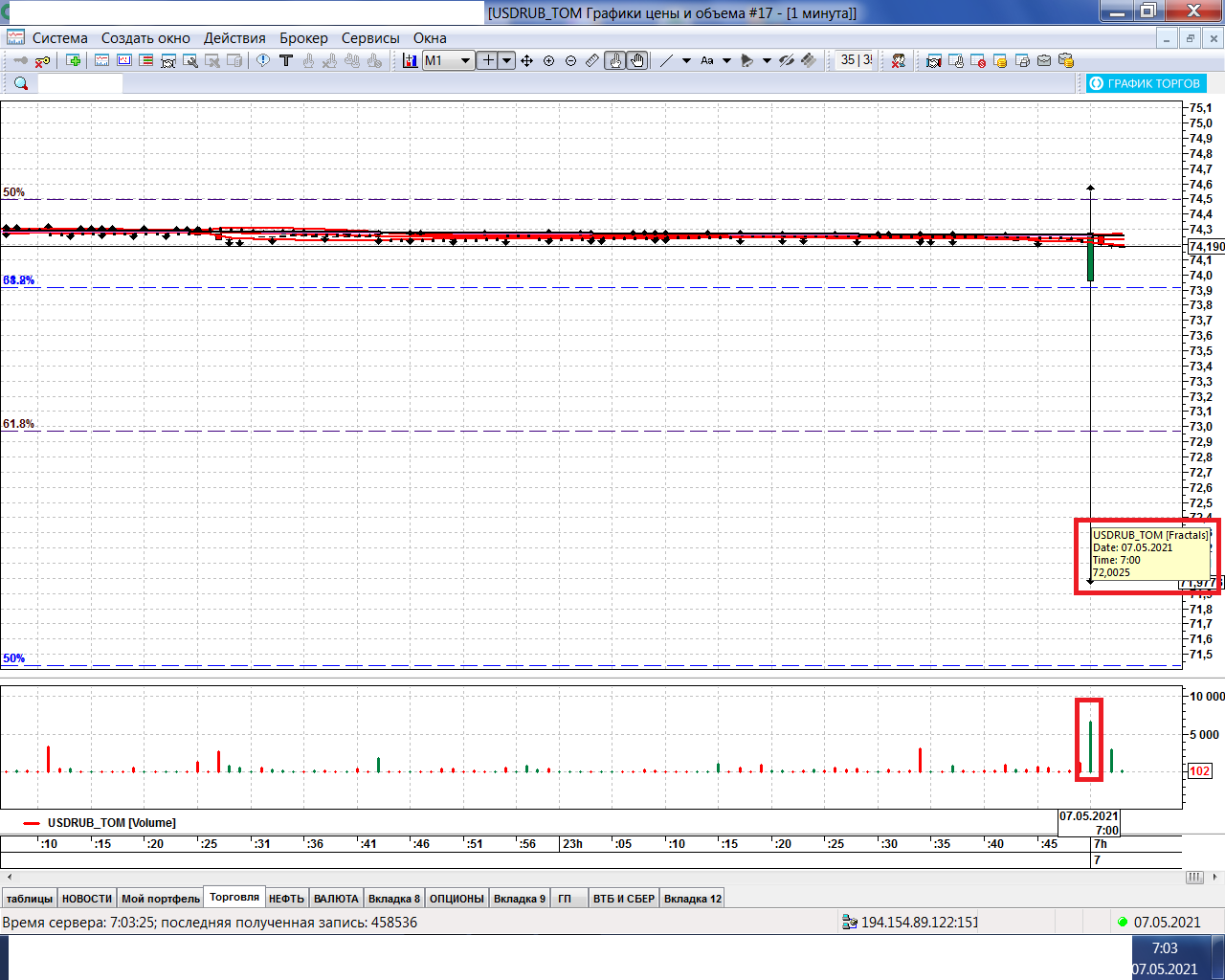Click the USDRUB_TOM [Volume] legend label
1225x980 pixels.
(112, 823)
